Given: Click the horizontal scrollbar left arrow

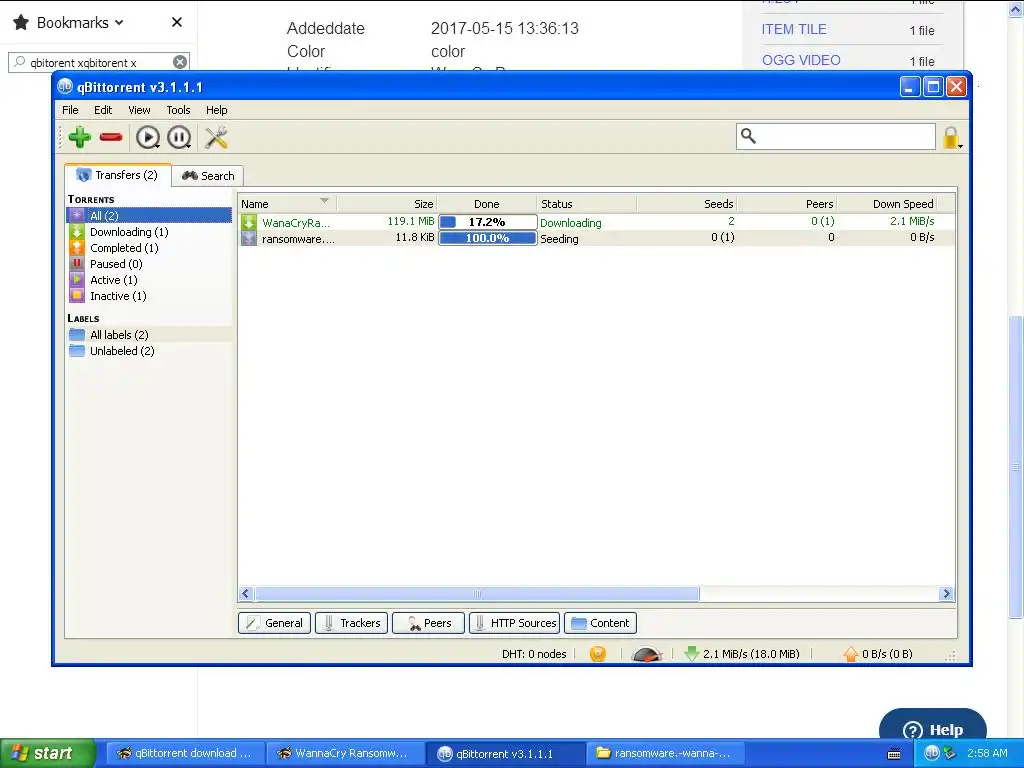Looking at the screenshot, I should 246,594.
